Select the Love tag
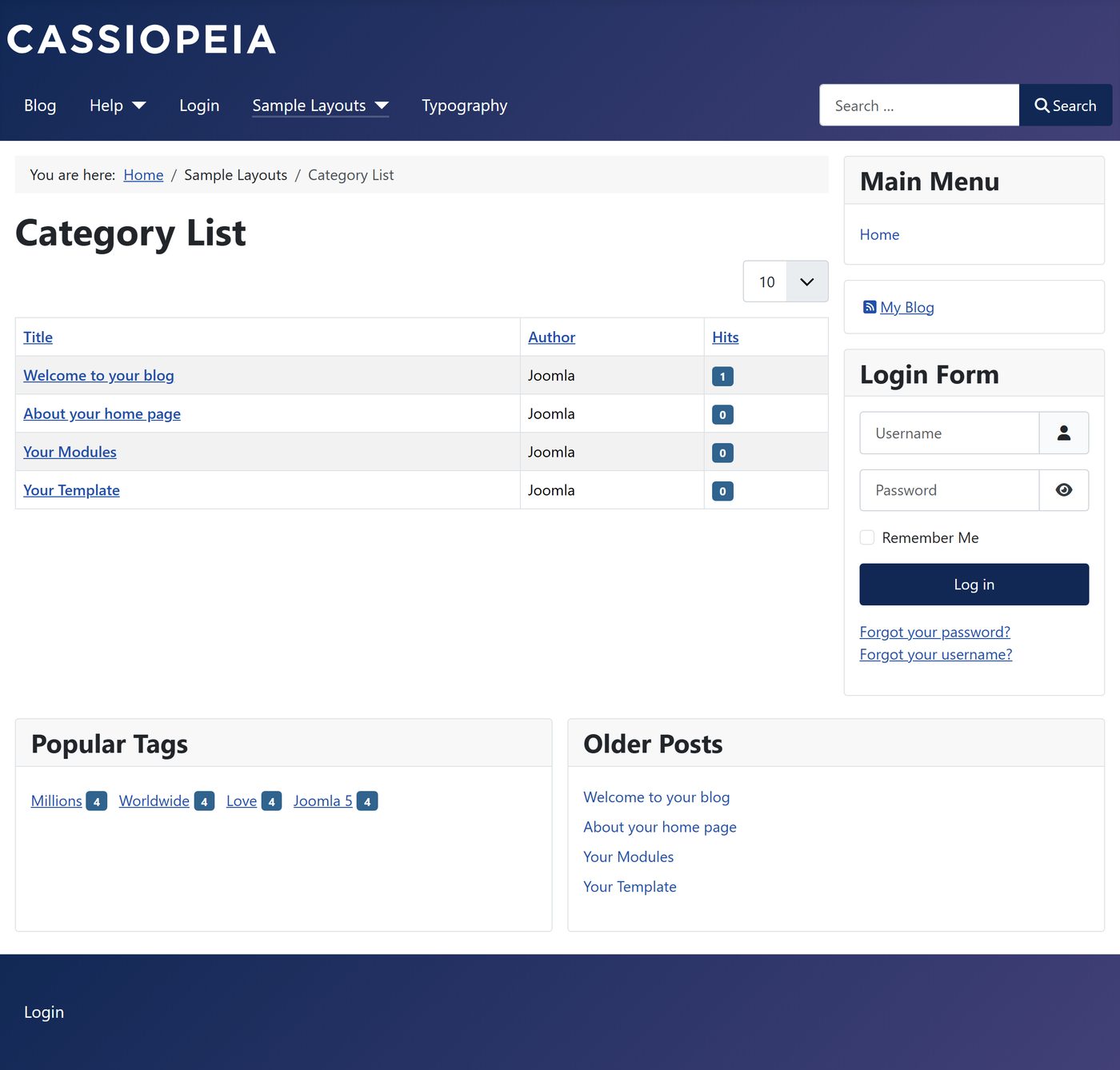Image resolution: width=1120 pixels, height=1070 pixels. click(x=242, y=801)
